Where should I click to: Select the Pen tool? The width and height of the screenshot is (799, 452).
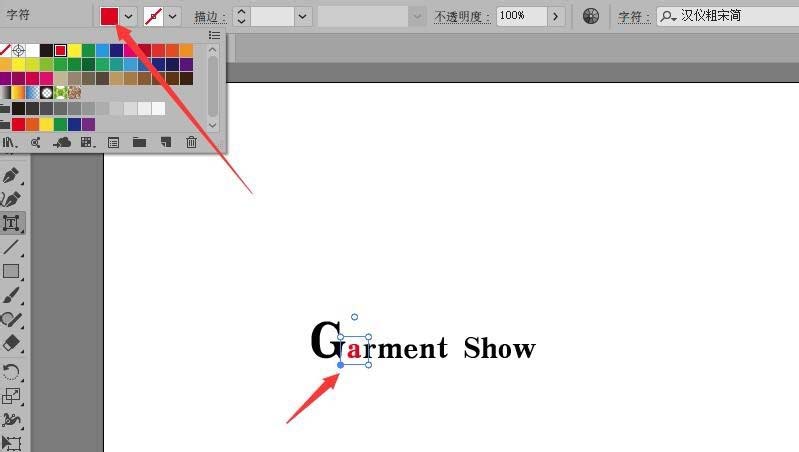click(x=11, y=175)
